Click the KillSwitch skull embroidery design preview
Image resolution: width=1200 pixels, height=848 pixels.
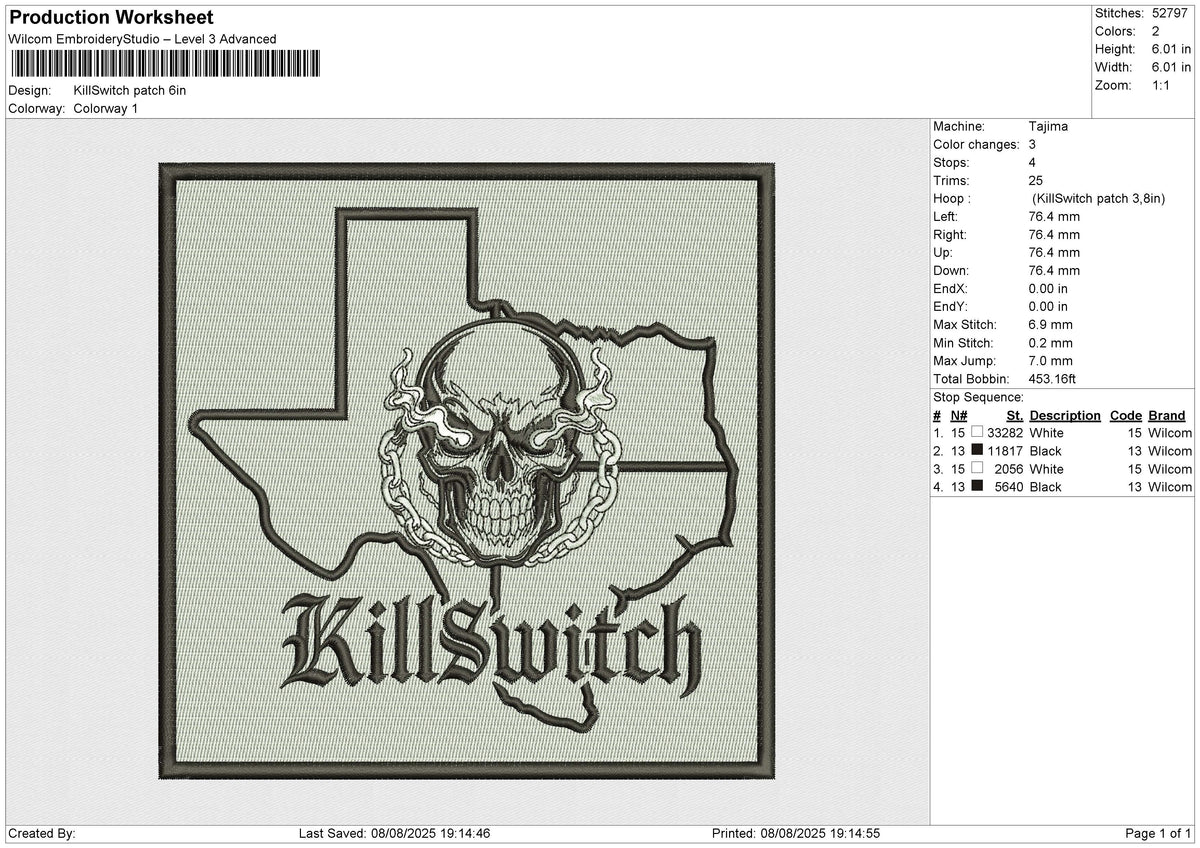[x=467, y=471]
